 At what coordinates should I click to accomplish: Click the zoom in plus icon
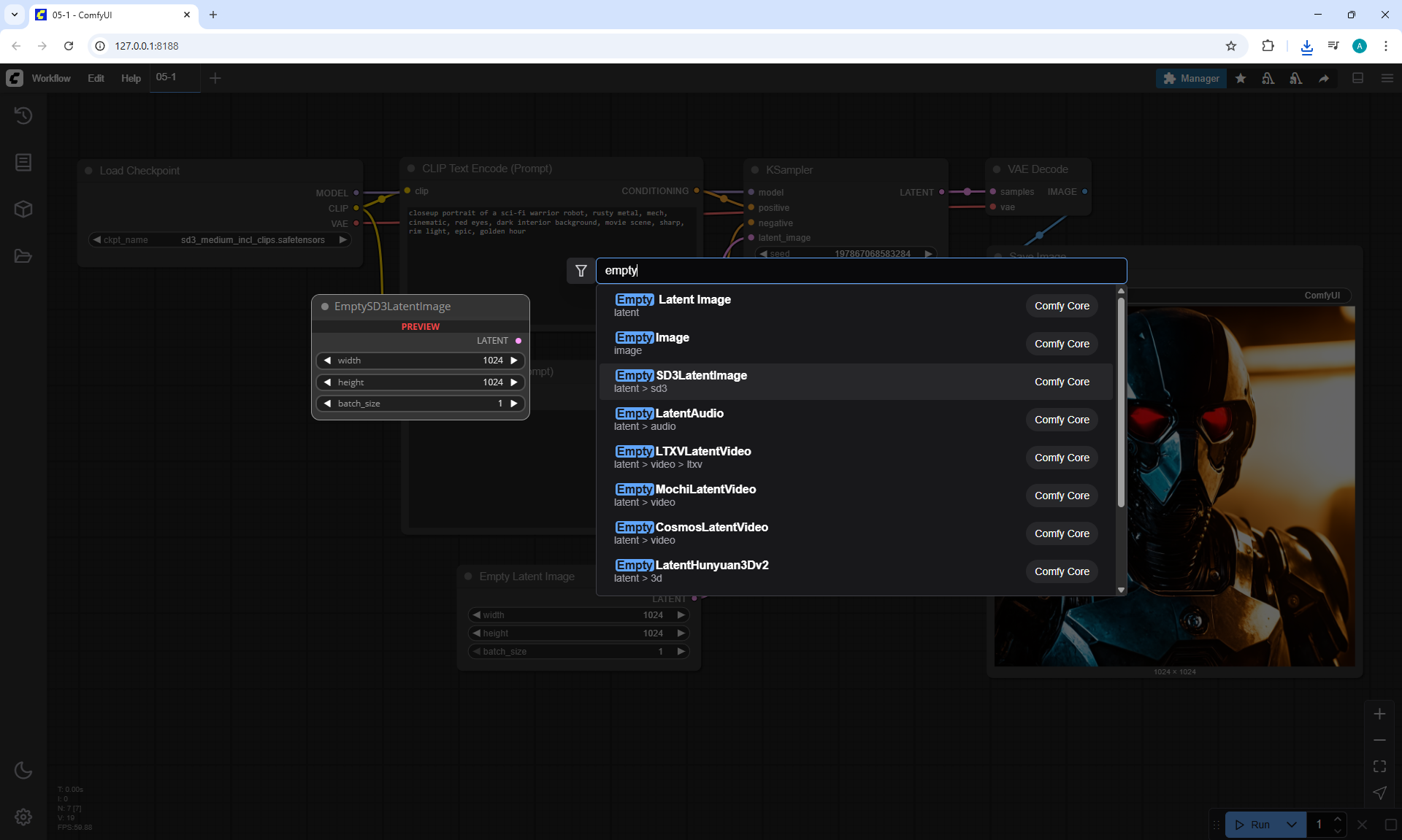(x=1379, y=714)
